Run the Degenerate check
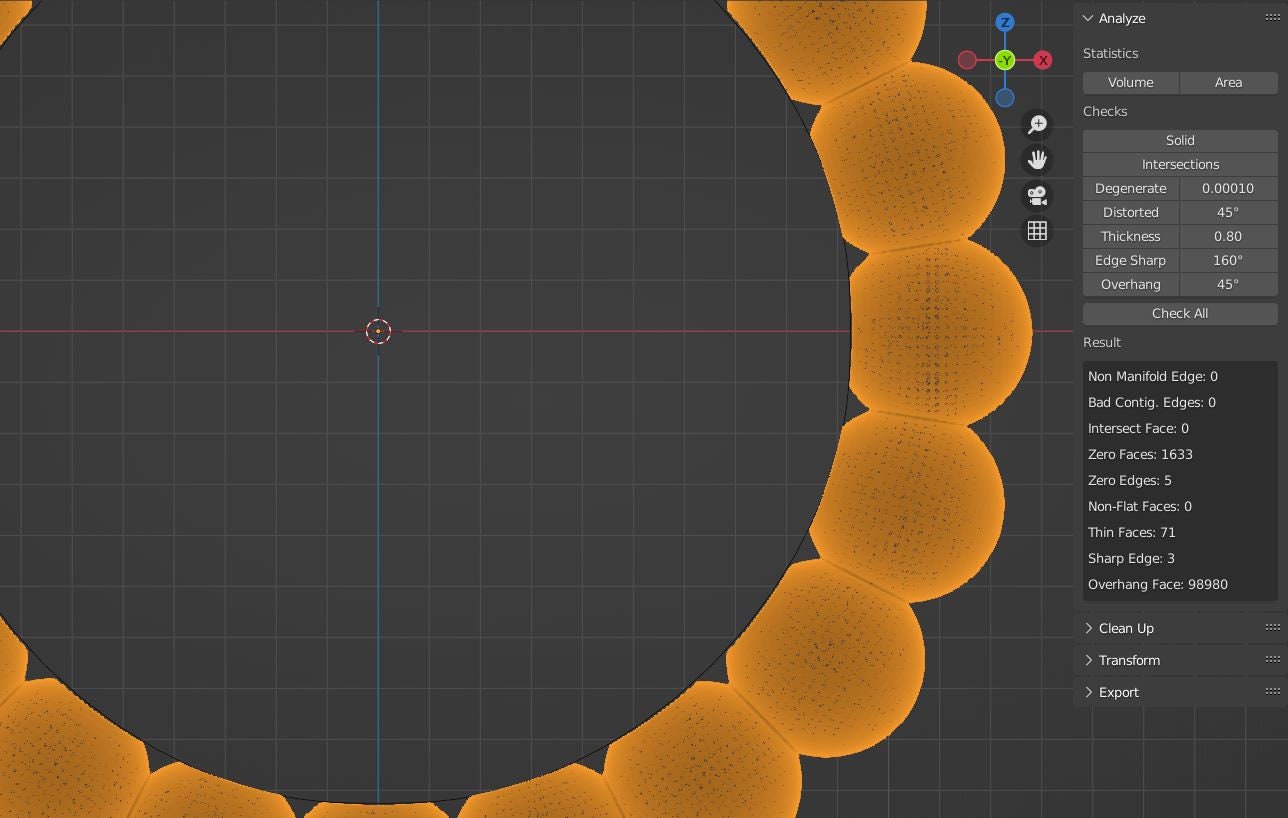Screen dimensions: 1288x818 pos(1131,188)
